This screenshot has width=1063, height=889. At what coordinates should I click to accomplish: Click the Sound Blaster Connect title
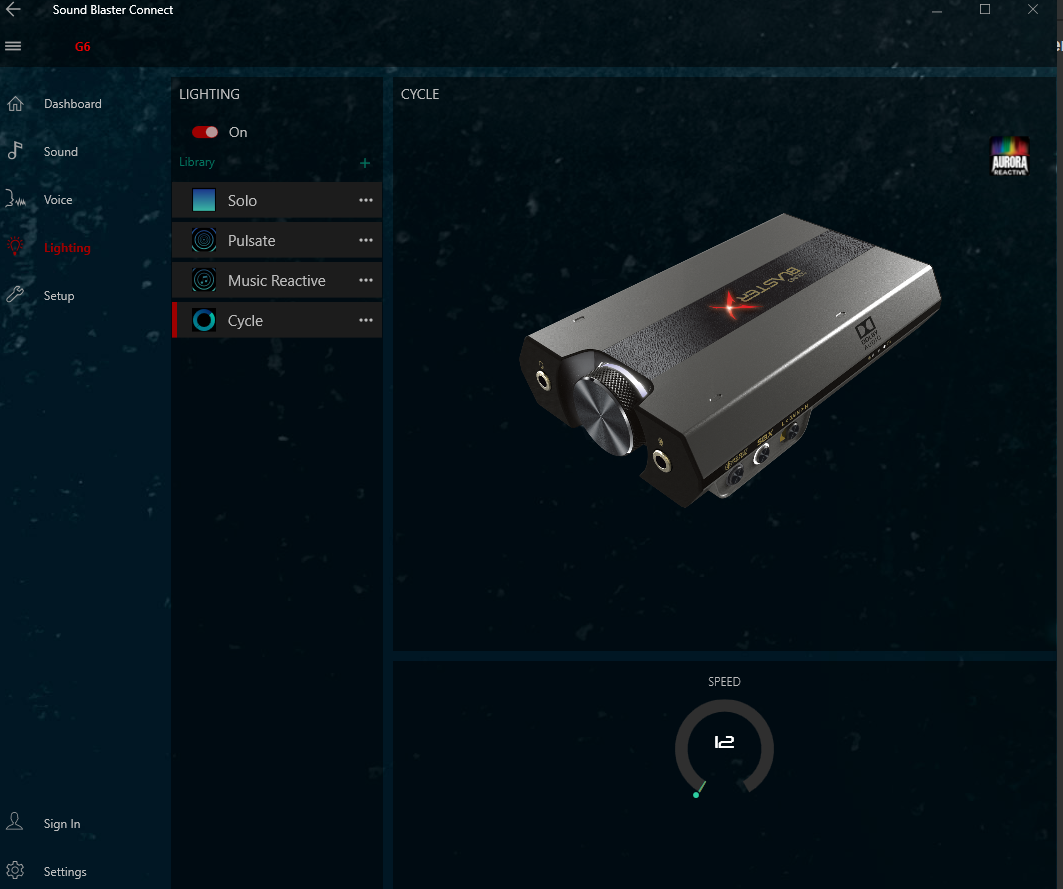point(113,10)
